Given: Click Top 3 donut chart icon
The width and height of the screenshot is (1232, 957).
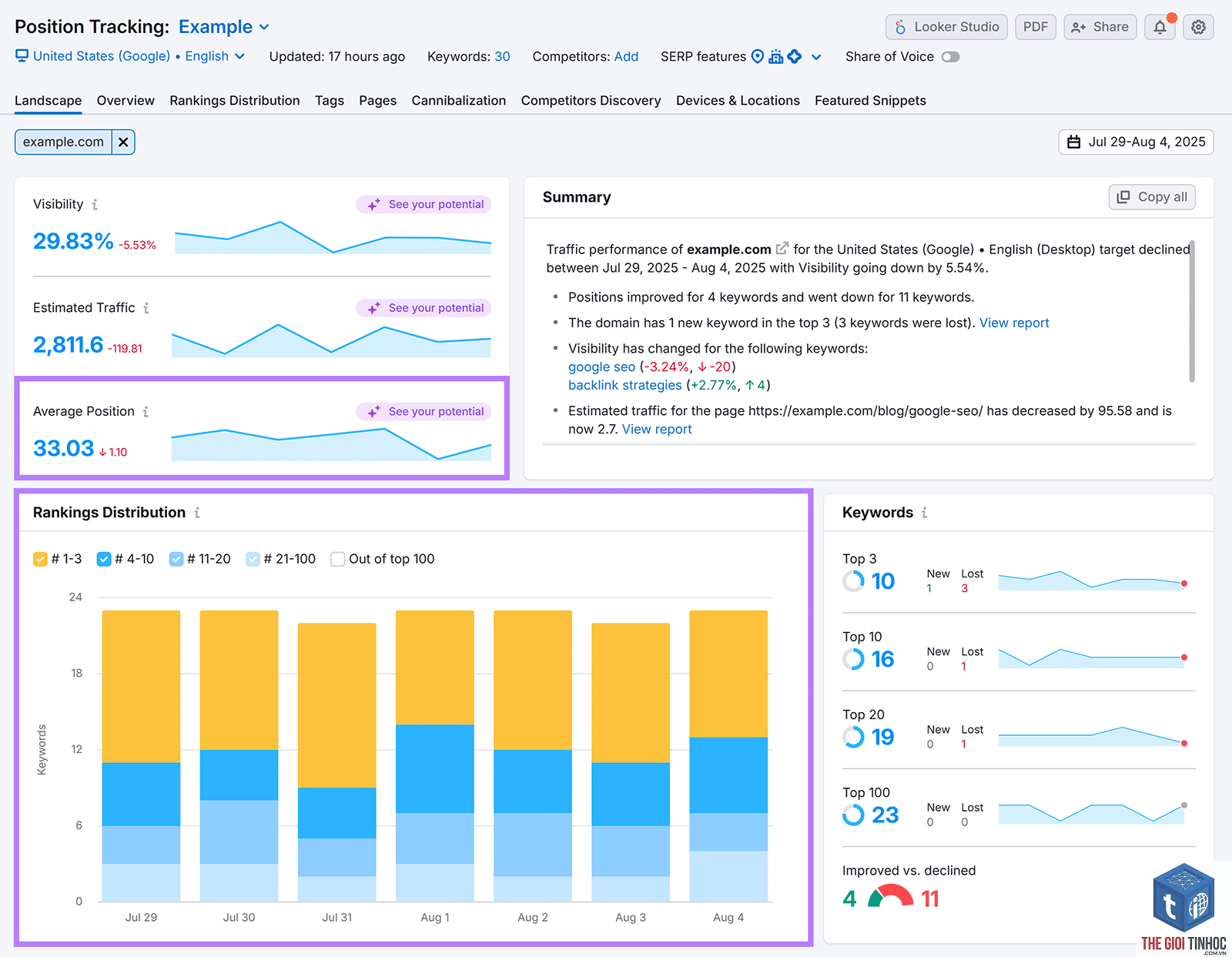Looking at the screenshot, I should pyautogui.click(x=853, y=581).
